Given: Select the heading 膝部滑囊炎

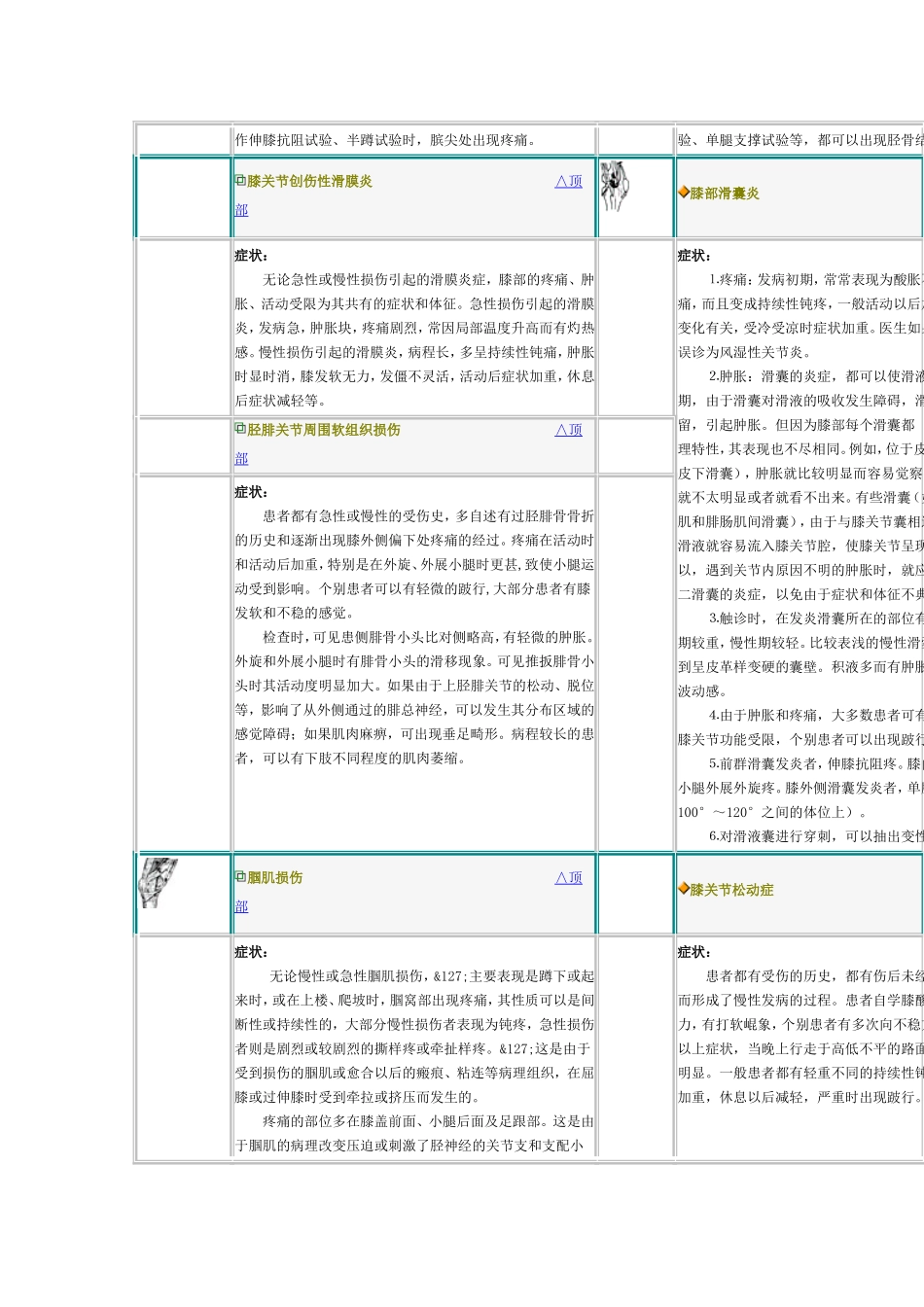Looking at the screenshot, I should click(x=725, y=194).
